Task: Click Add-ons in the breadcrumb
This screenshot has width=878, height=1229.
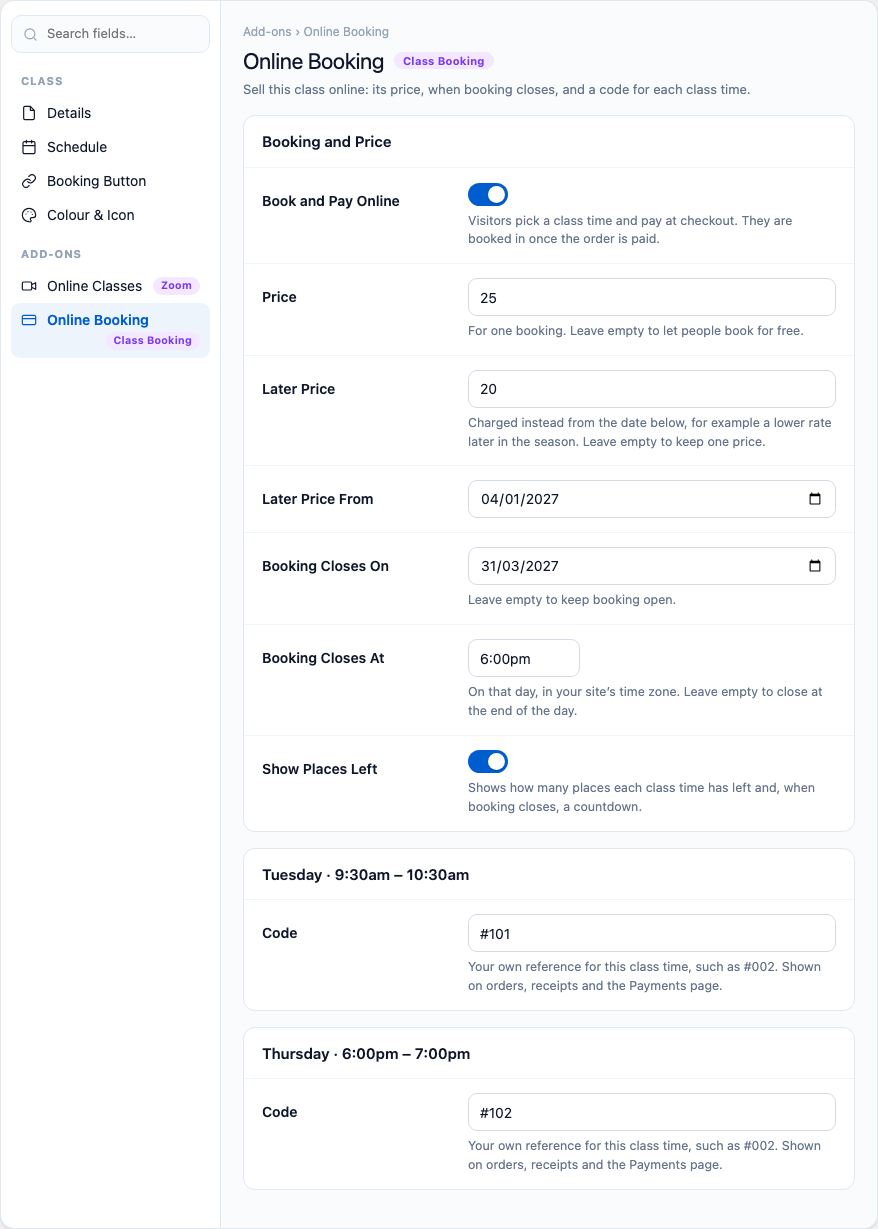Action: [x=268, y=32]
